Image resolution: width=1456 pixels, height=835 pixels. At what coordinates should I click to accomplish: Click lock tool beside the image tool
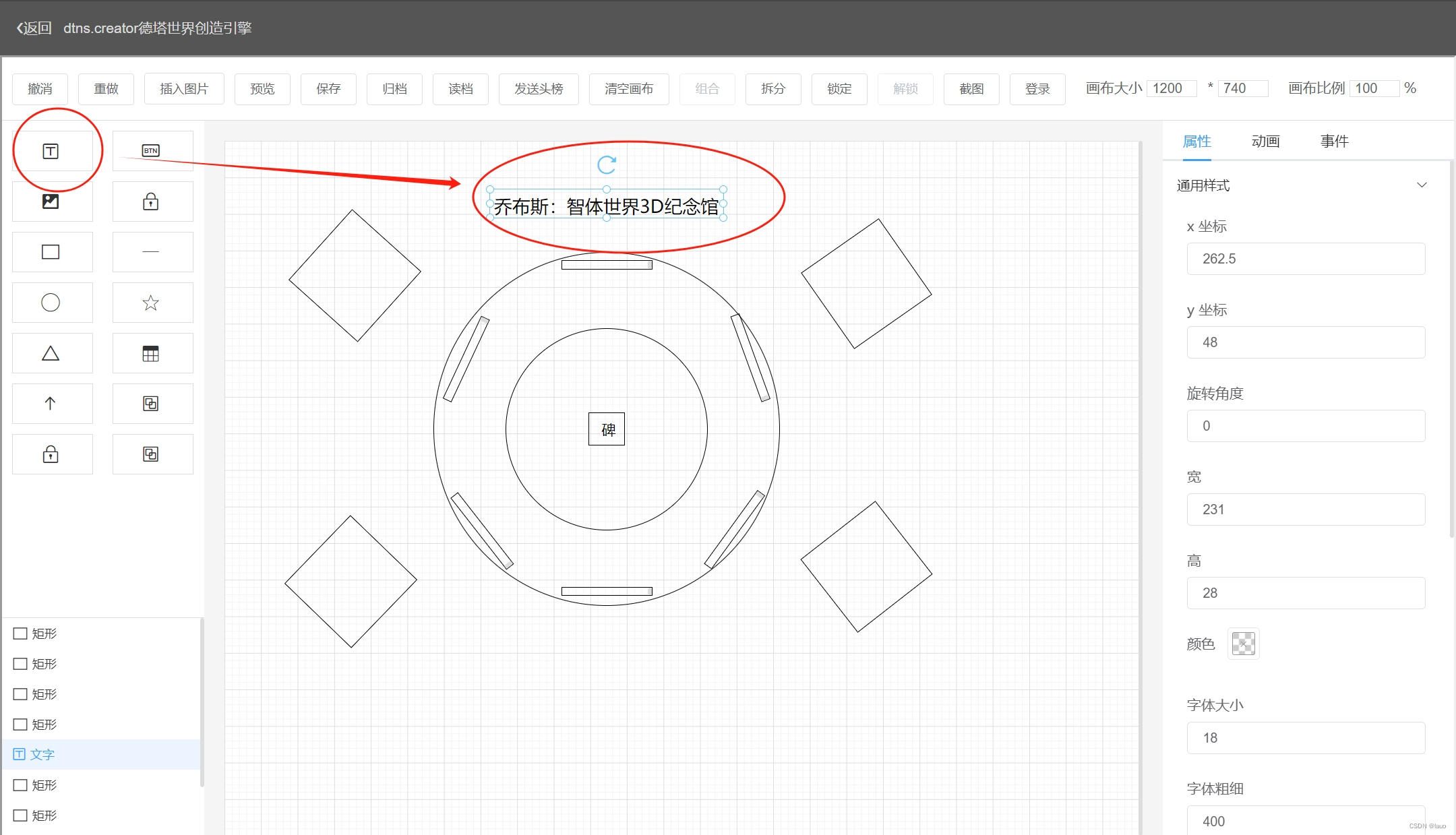tap(152, 202)
